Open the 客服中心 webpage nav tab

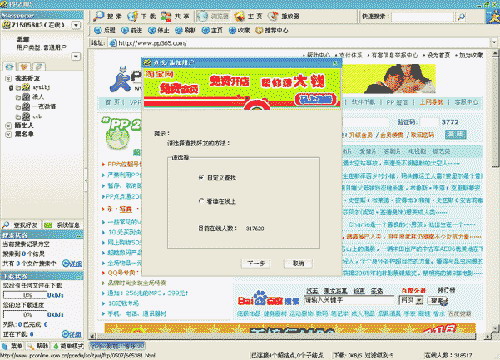click(x=466, y=102)
